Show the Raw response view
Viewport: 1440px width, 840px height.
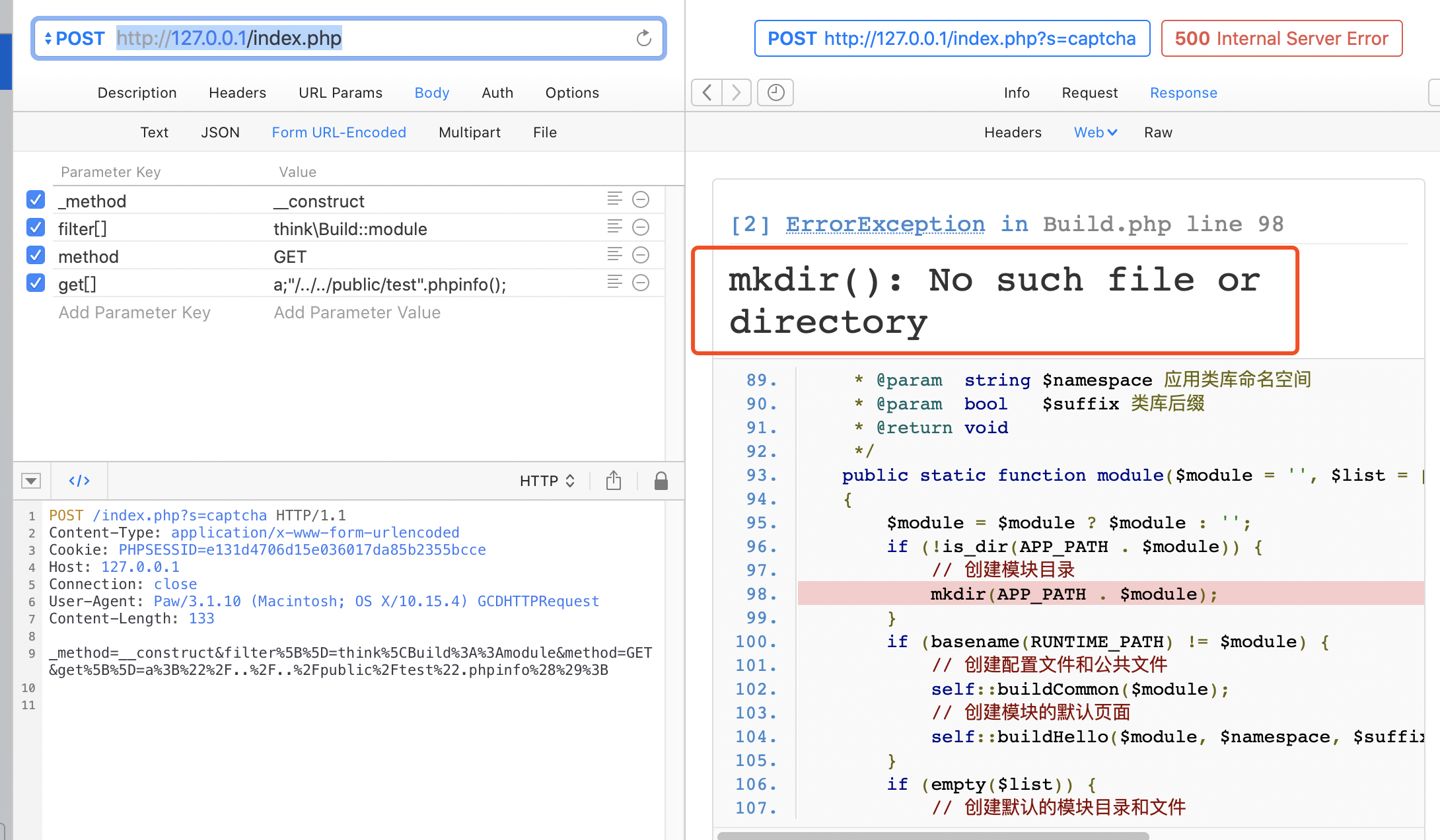pos(1158,132)
